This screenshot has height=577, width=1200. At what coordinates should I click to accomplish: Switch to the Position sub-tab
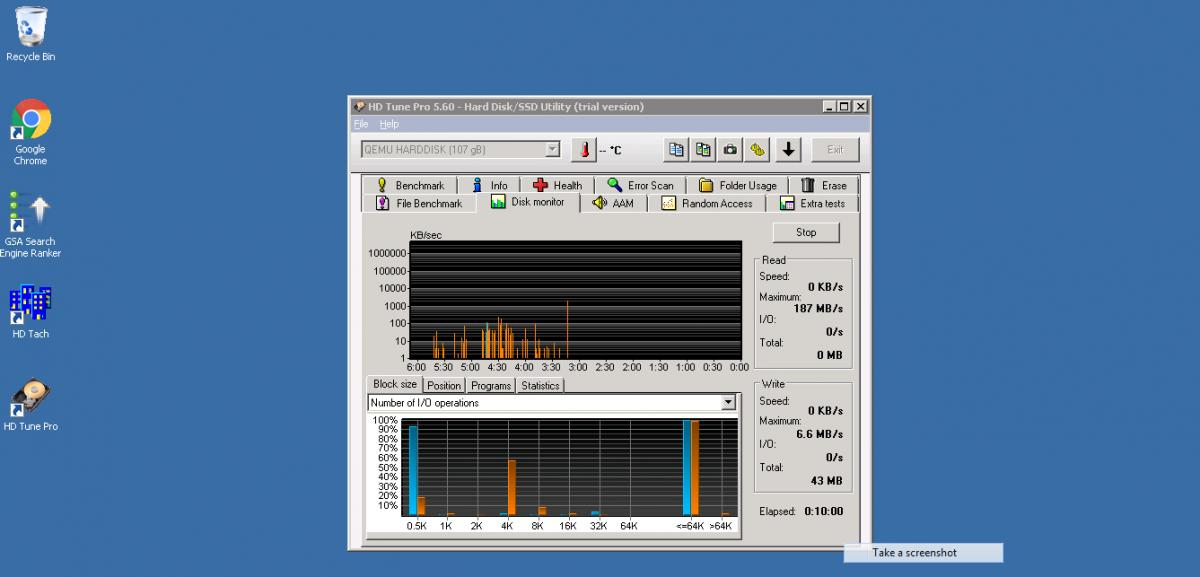tap(444, 385)
